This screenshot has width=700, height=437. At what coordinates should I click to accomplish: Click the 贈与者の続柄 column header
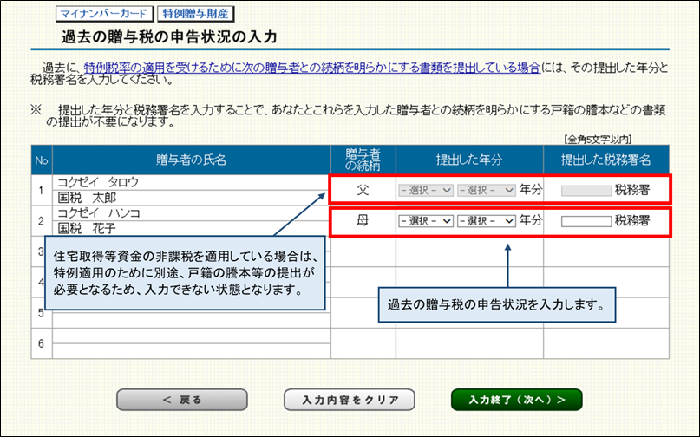pos(363,159)
